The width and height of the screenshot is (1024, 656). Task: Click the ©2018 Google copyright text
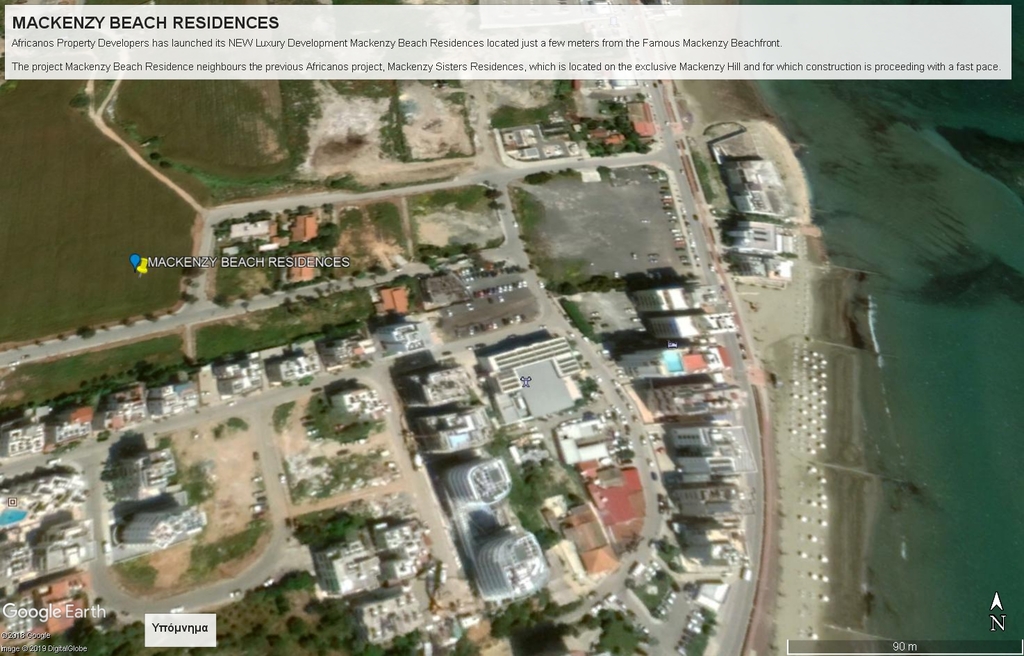point(25,636)
